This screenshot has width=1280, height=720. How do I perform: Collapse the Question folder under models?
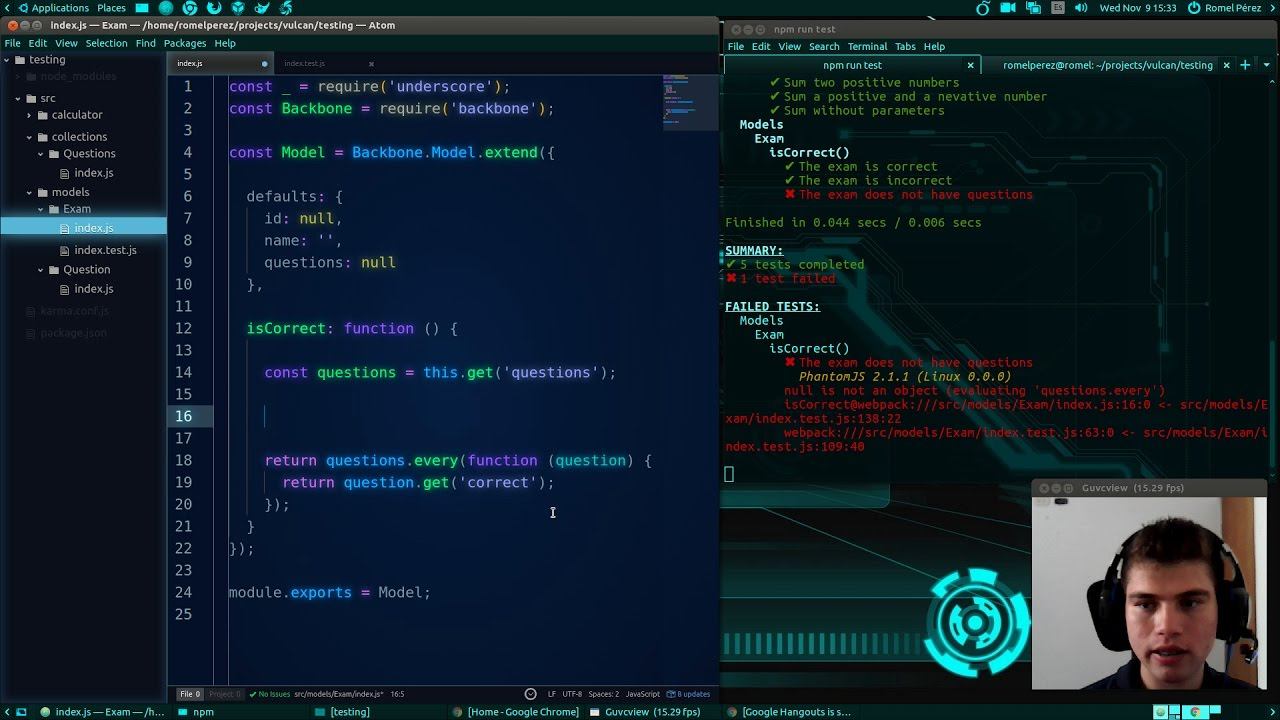tap(41, 270)
